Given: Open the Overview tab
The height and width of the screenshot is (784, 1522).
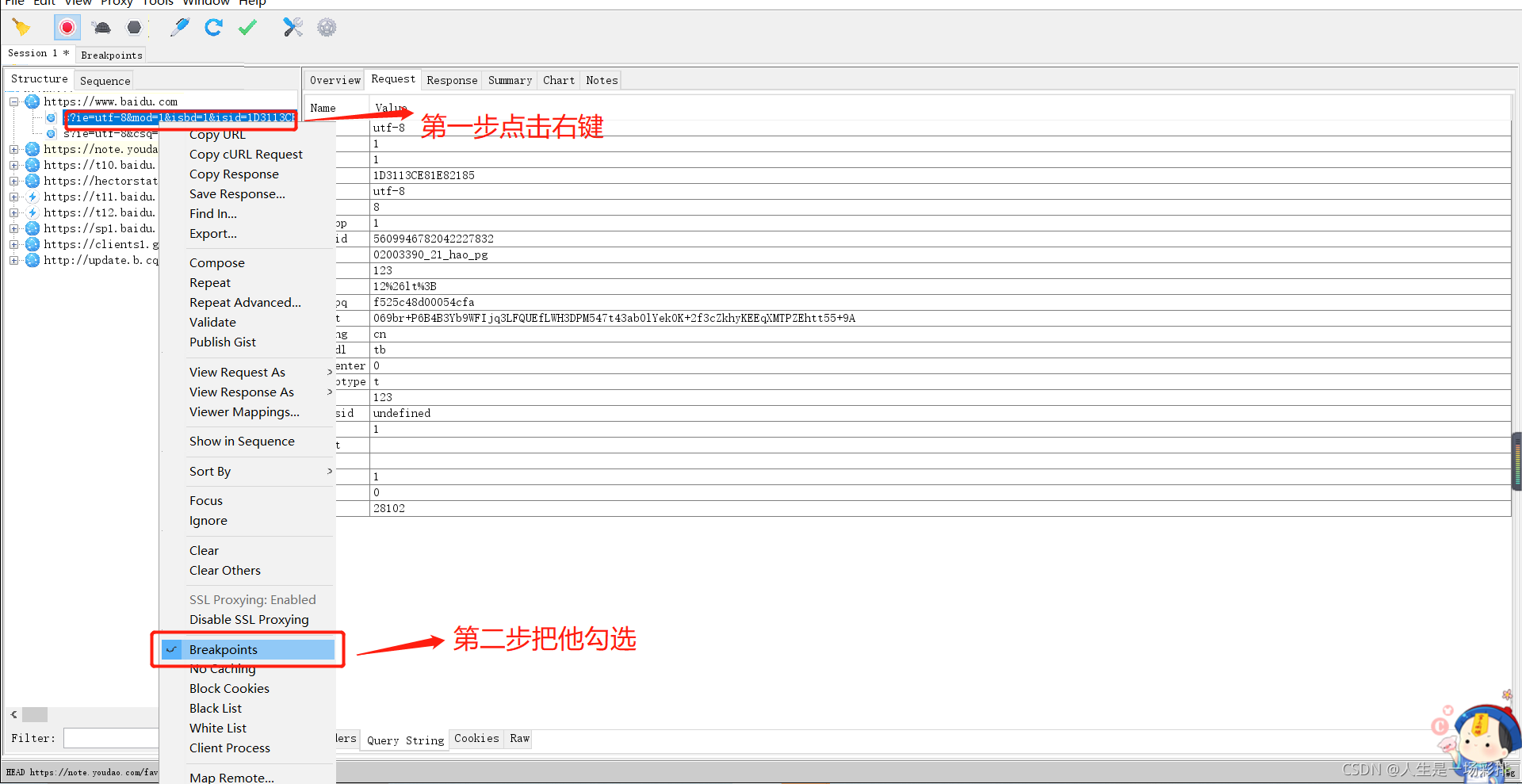Looking at the screenshot, I should coord(335,80).
